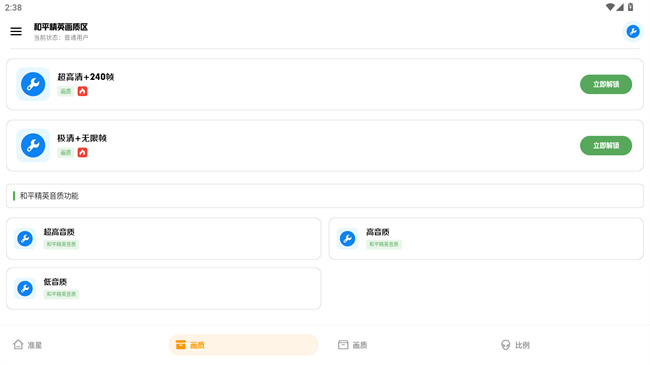650x365 pixels.
Task: Check the cellular signal icon
Action: tap(620, 7)
